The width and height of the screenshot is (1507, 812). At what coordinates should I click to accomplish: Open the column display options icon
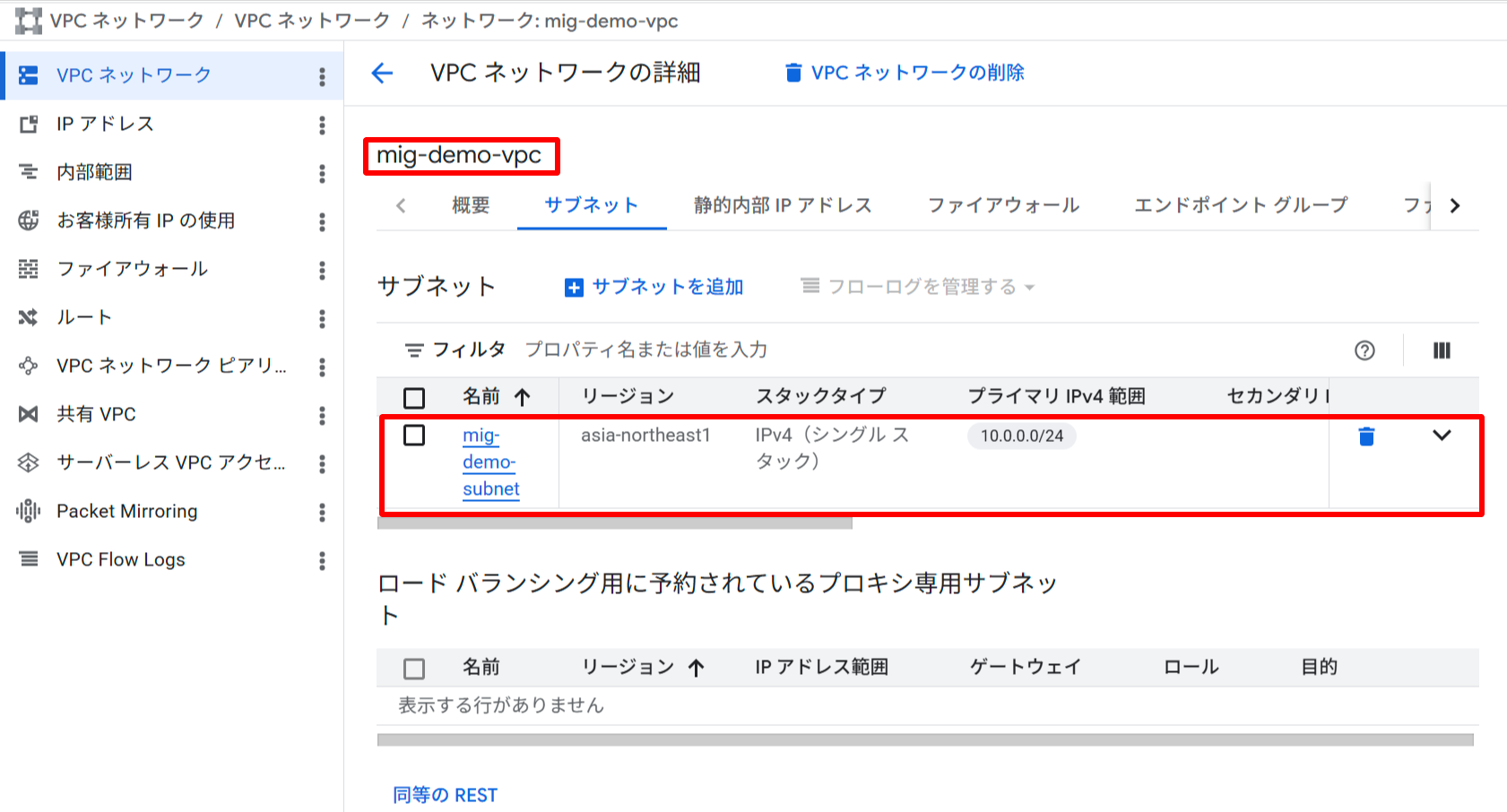click(1442, 350)
